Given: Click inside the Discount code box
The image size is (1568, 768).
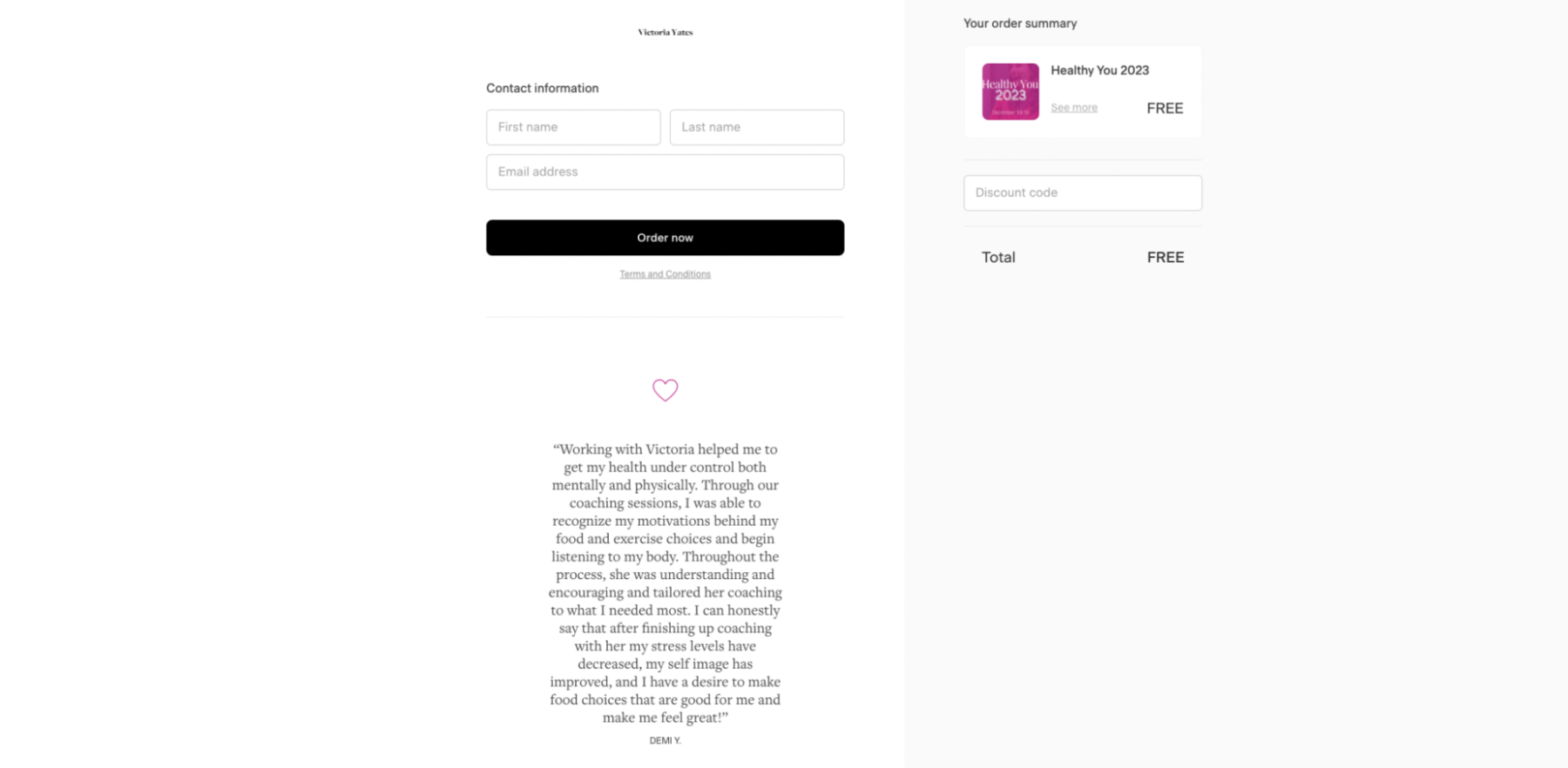Looking at the screenshot, I should pyautogui.click(x=1082, y=192).
